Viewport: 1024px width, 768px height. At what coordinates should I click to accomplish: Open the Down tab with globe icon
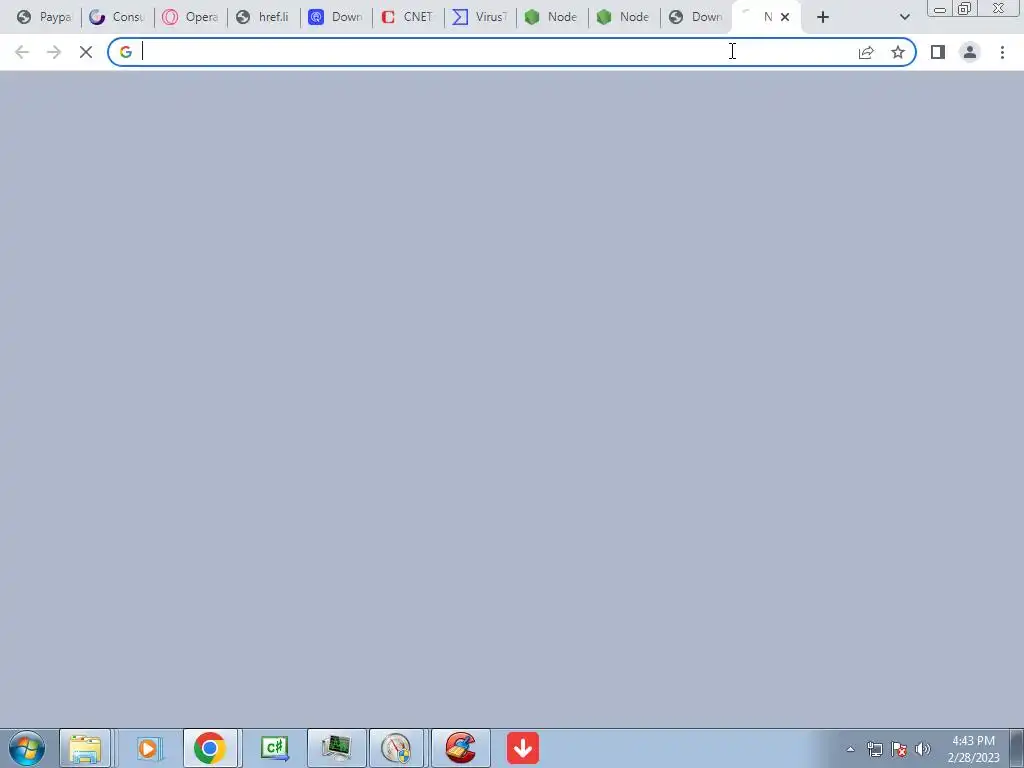pyautogui.click(x=696, y=17)
